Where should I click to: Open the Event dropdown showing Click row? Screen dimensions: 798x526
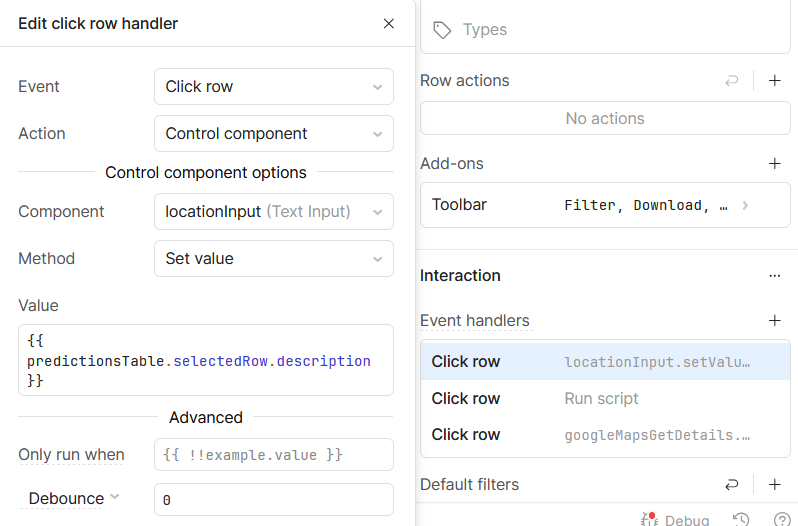click(274, 86)
